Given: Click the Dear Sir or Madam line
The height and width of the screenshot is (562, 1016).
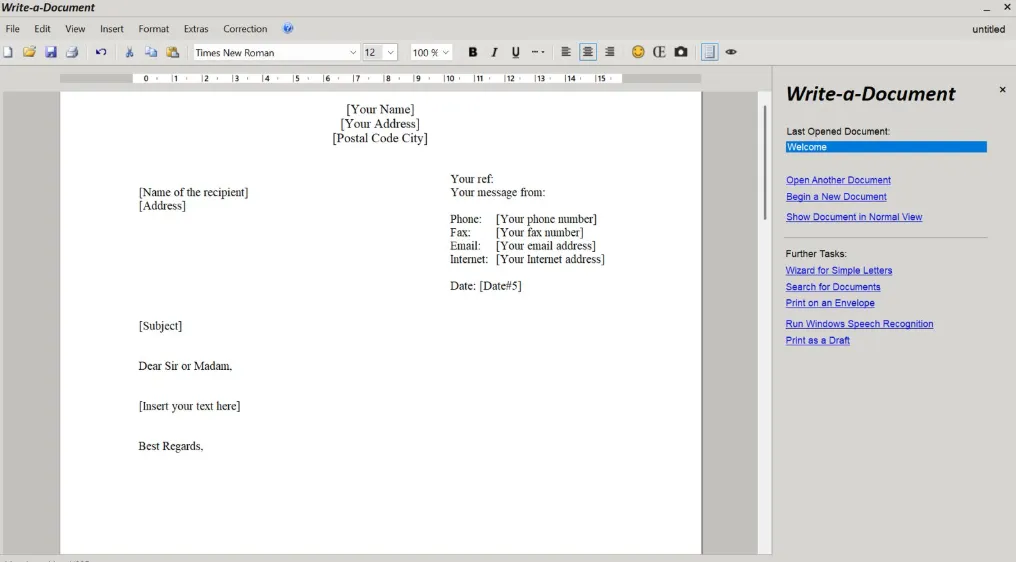Looking at the screenshot, I should coord(185,366).
